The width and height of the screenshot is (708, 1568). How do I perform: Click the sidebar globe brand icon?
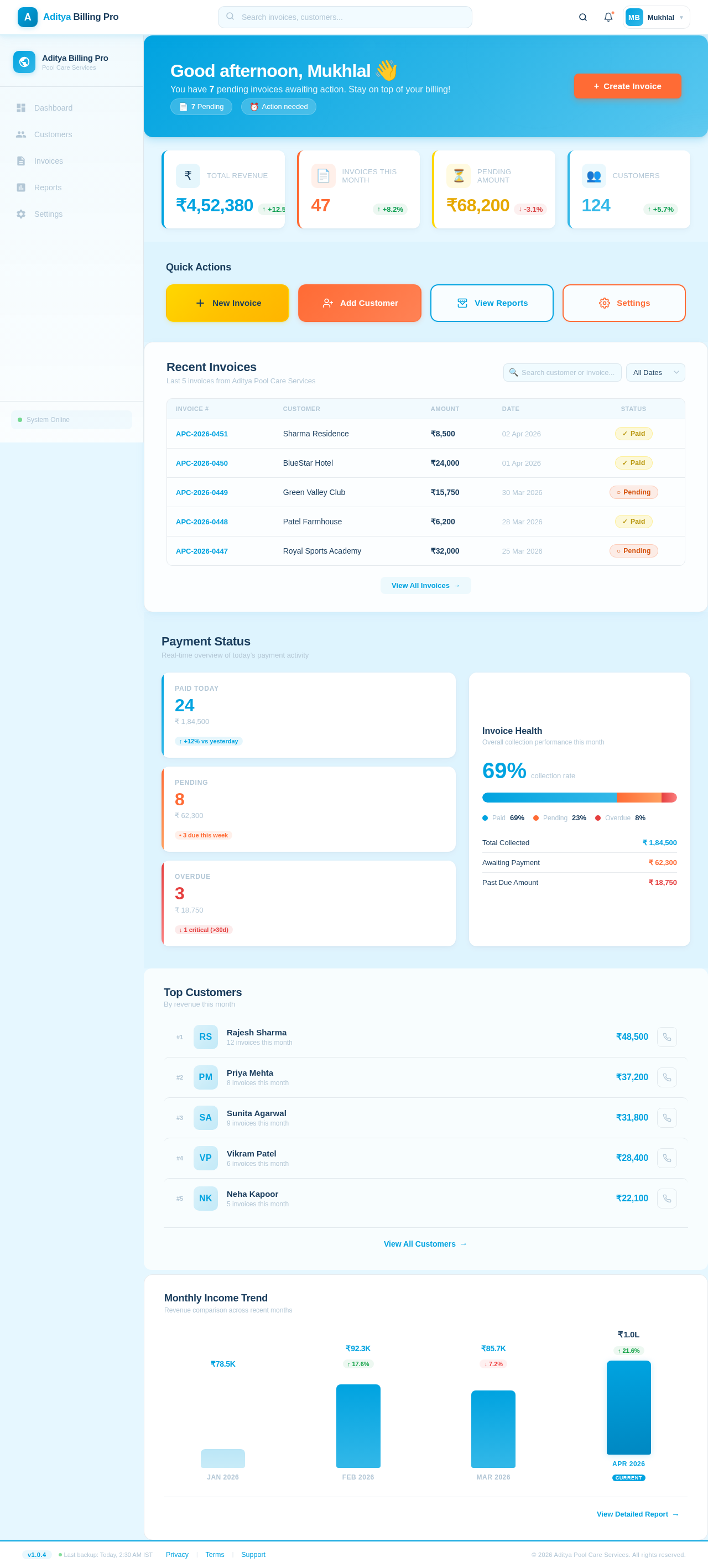pyautogui.click(x=24, y=62)
